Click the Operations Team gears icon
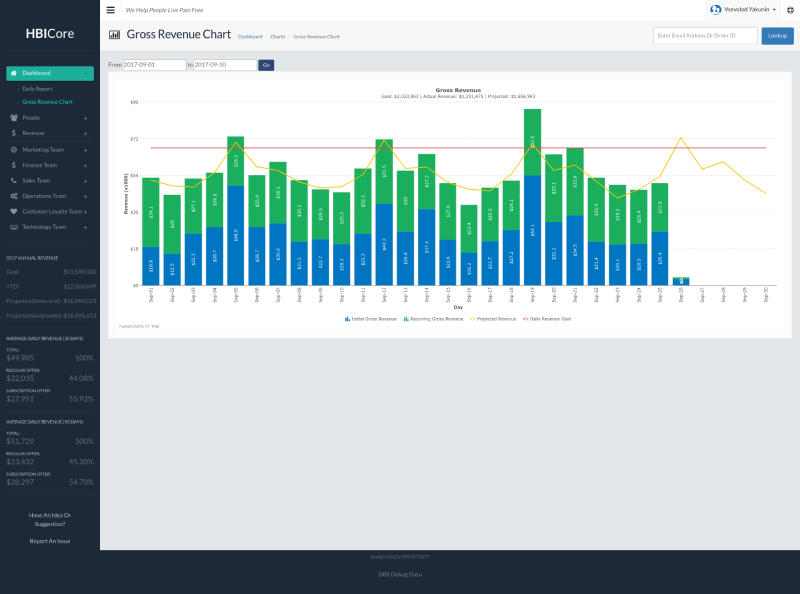 (x=13, y=196)
